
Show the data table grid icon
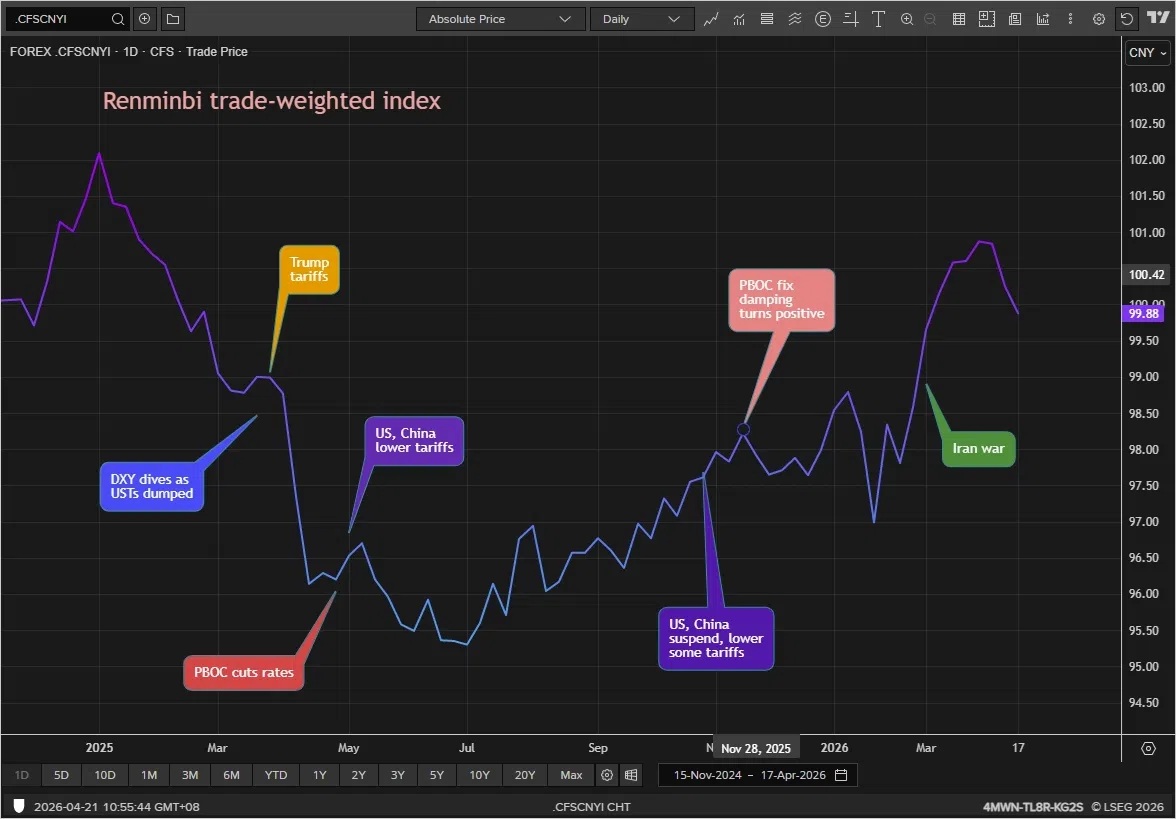[959, 19]
